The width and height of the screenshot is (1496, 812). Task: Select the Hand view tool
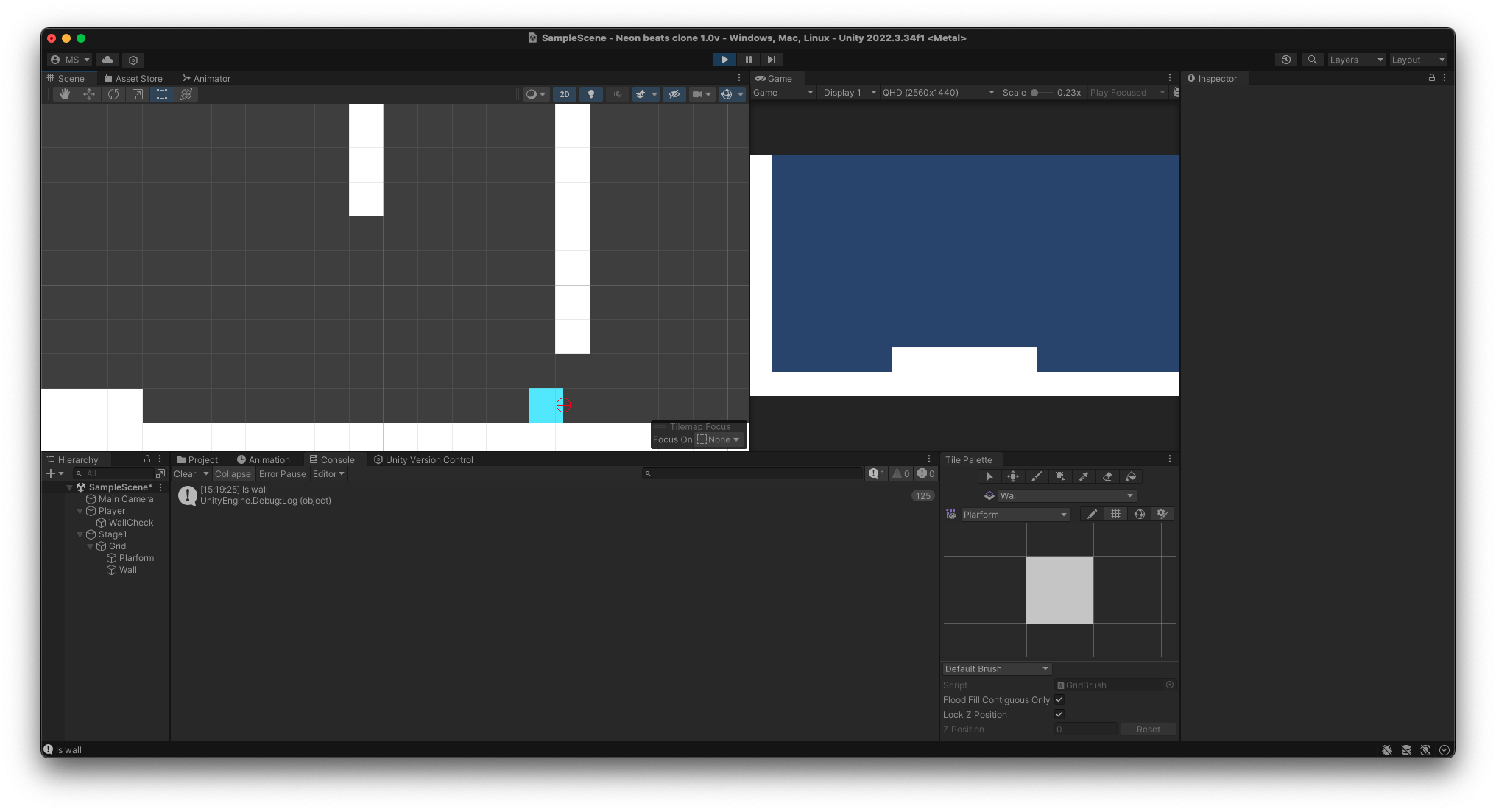[65, 94]
